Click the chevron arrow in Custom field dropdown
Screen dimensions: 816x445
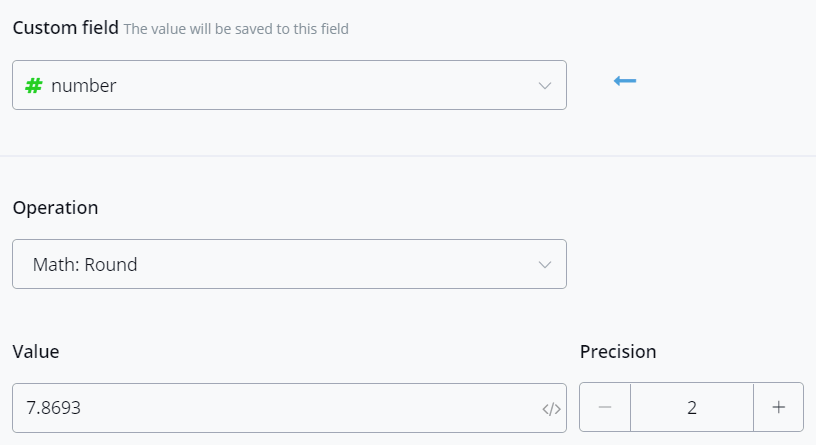point(545,86)
